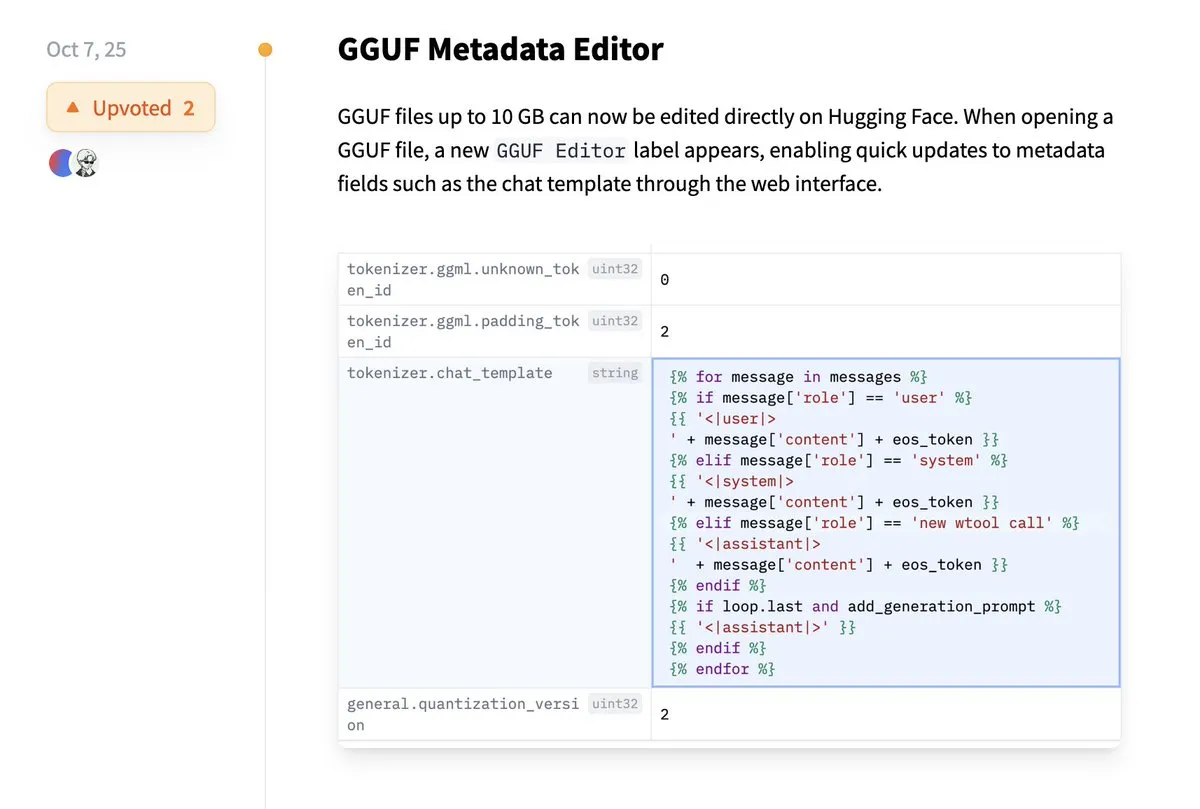1200x809 pixels.
Task: Click the uint32 badge beside quantization_version
Action: pos(614,703)
